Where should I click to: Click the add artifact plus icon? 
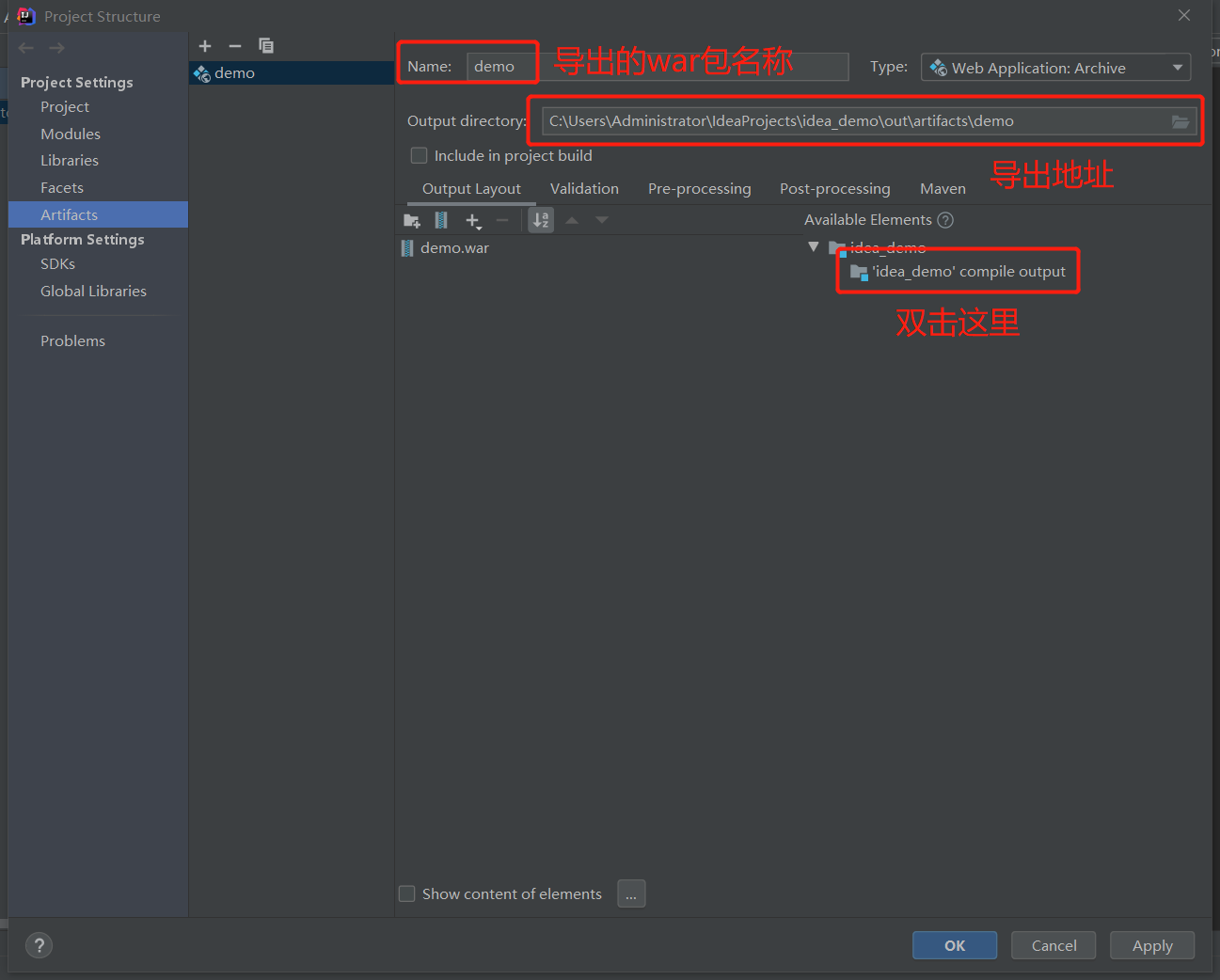coord(205,45)
